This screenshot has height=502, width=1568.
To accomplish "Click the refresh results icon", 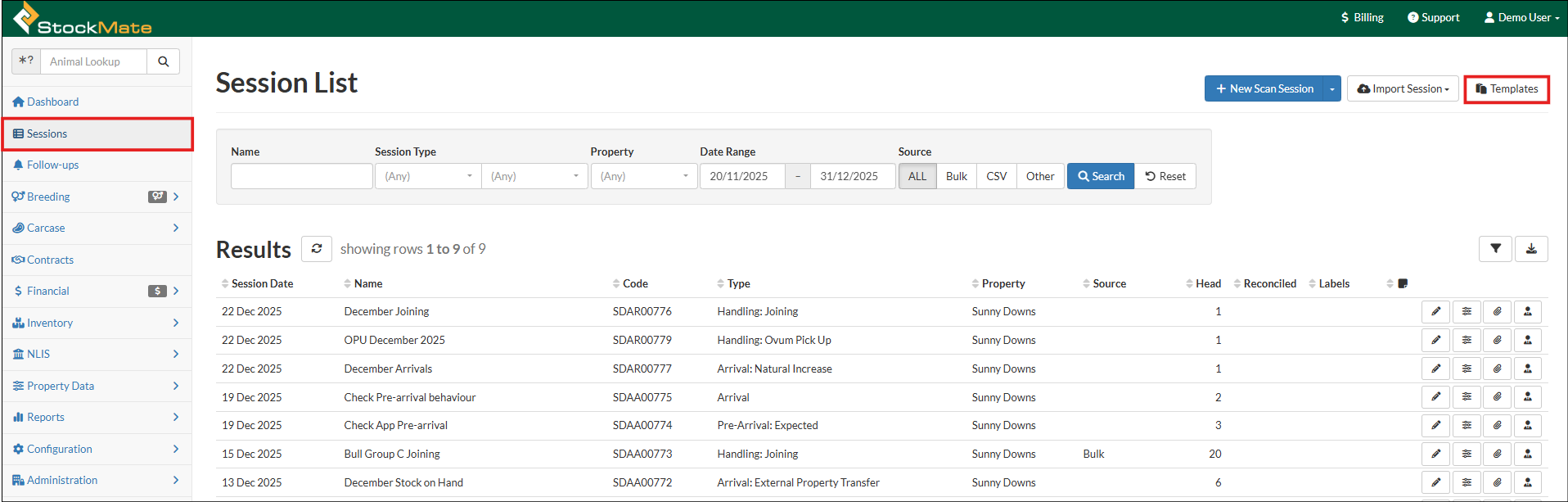I will pyautogui.click(x=316, y=249).
